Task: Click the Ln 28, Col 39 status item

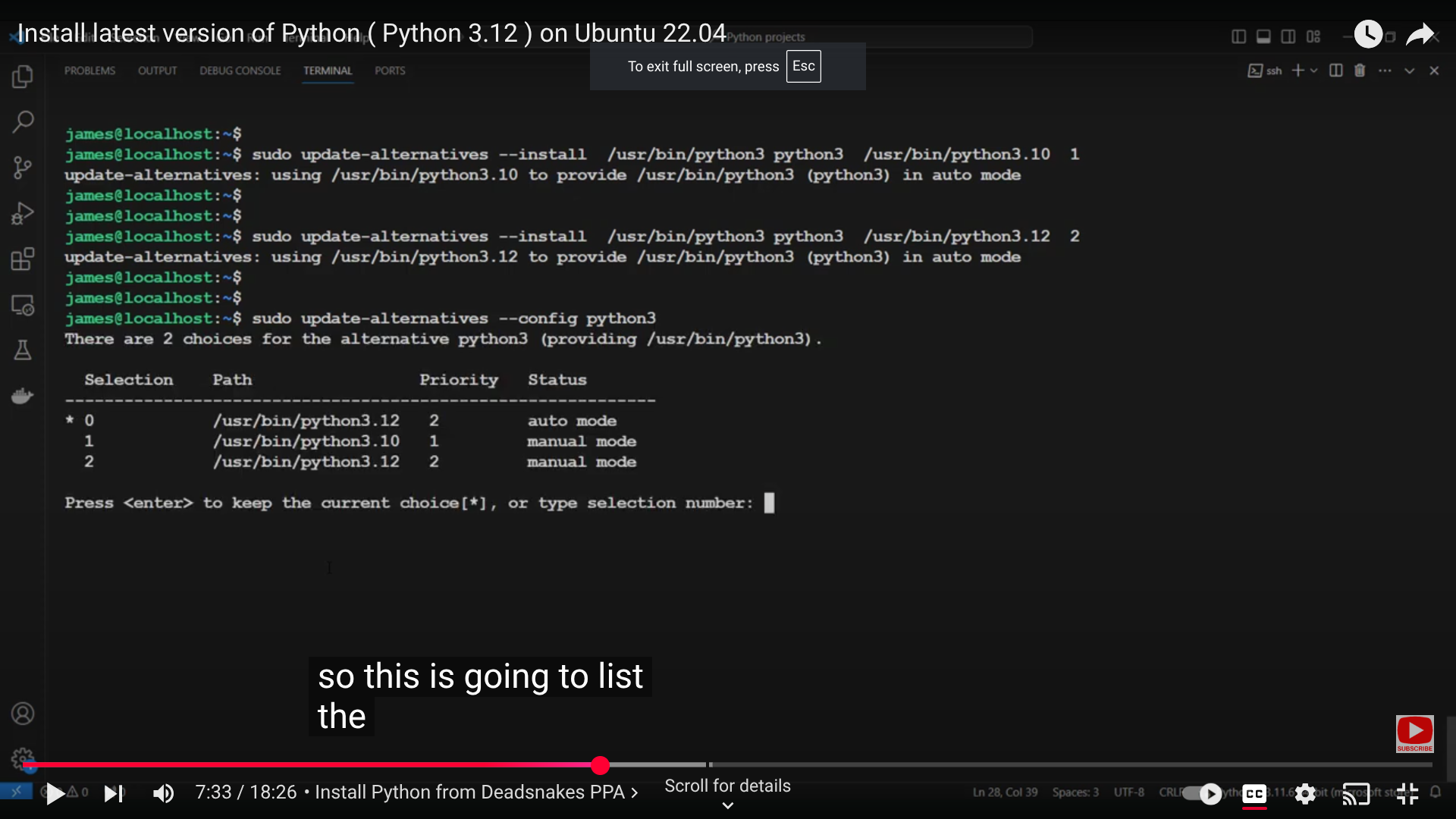Action: click(x=1005, y=792)
